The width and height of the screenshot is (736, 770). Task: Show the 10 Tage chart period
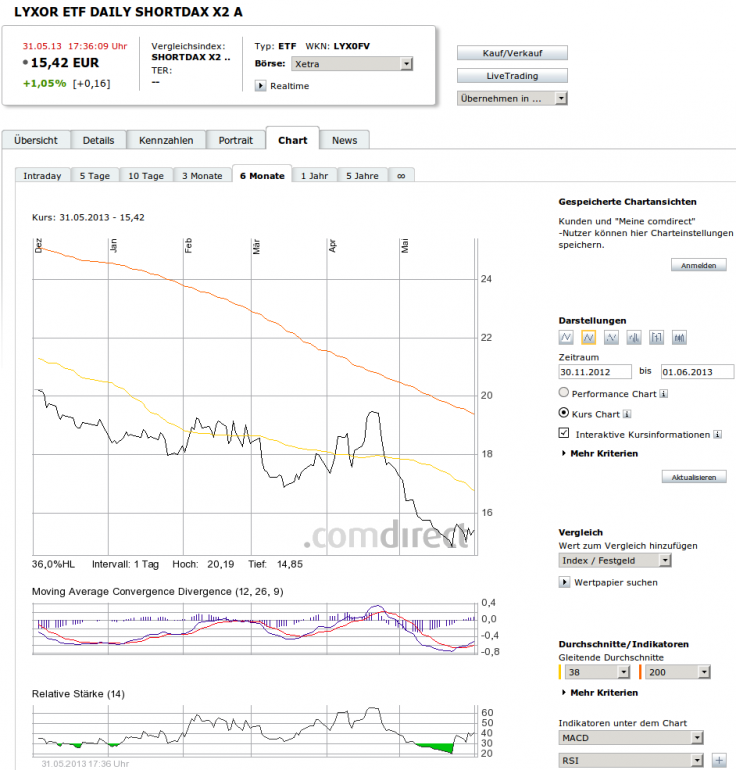coord(146,175)
